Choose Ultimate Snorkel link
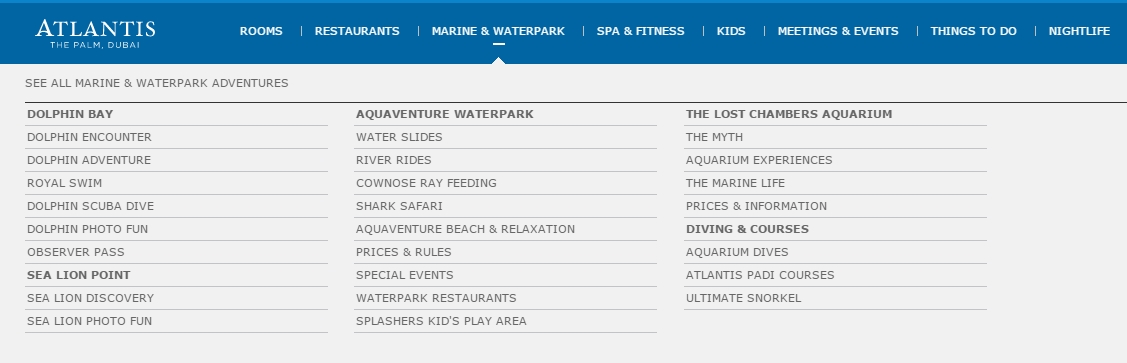This screenshot has height=363, width=1127. (x=743, y=298)
